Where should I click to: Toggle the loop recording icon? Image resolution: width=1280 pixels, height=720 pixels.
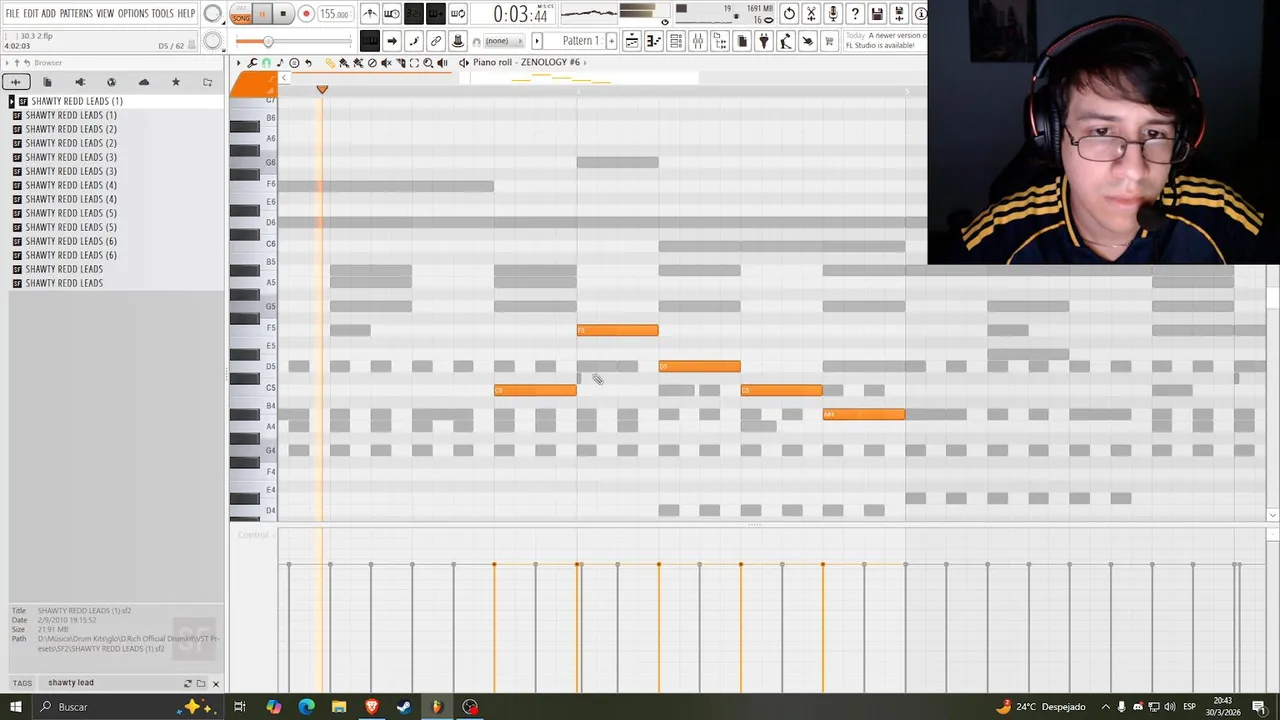[458, 14]
